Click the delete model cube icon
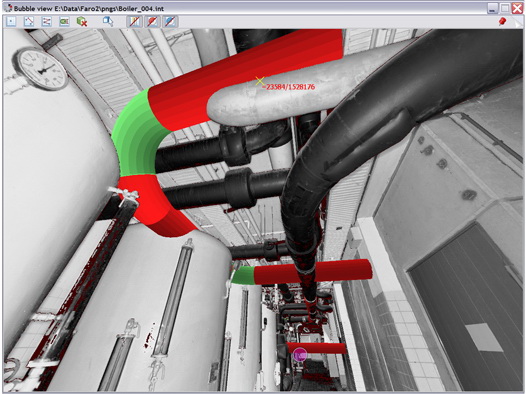The height and width of the screenshot is (394, 526). coord(82,21)
